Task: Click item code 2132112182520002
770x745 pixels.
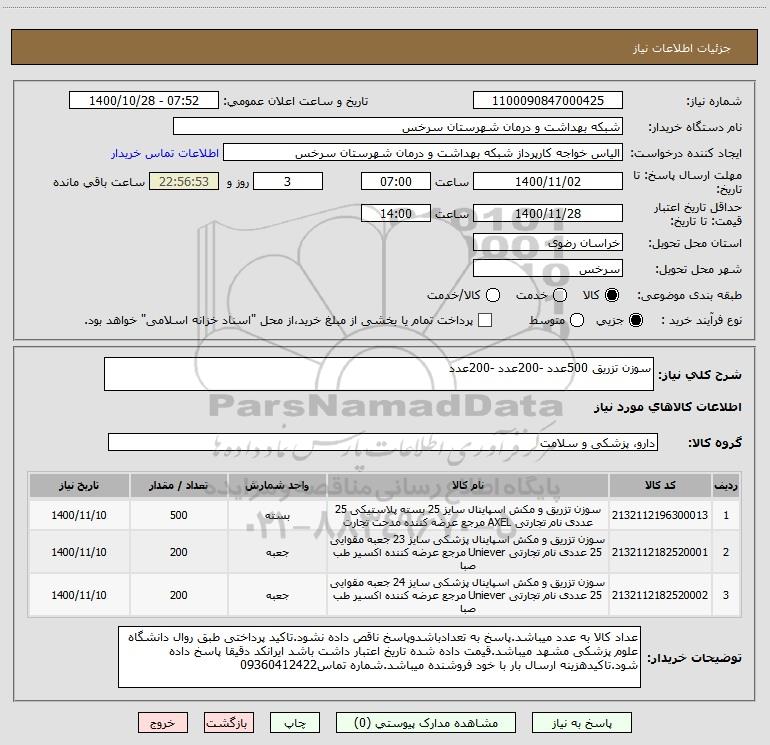Action: (660, 595)
